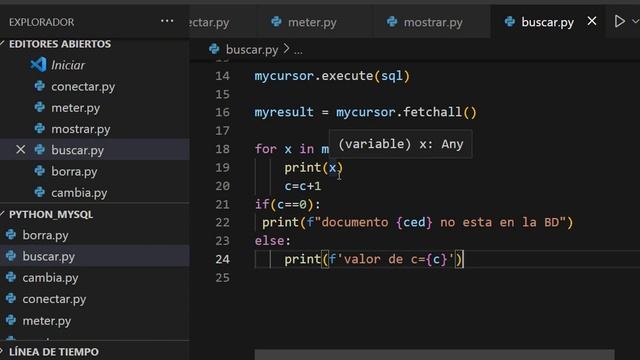Screen dimensions: 640x360
Task: Click Python icon of conectar.py in PYTHON_MYSQL
Action: (11, 298)
